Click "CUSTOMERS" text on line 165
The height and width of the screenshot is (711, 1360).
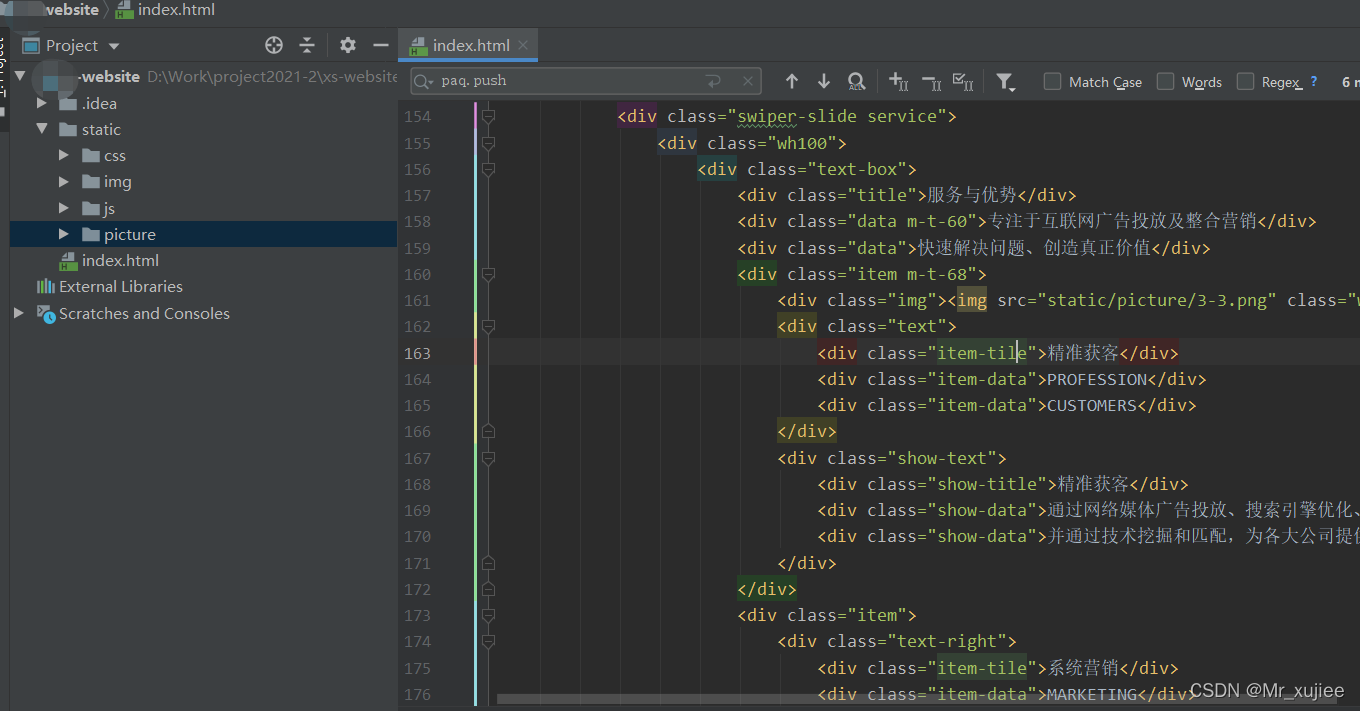(x=1092, y=405)
